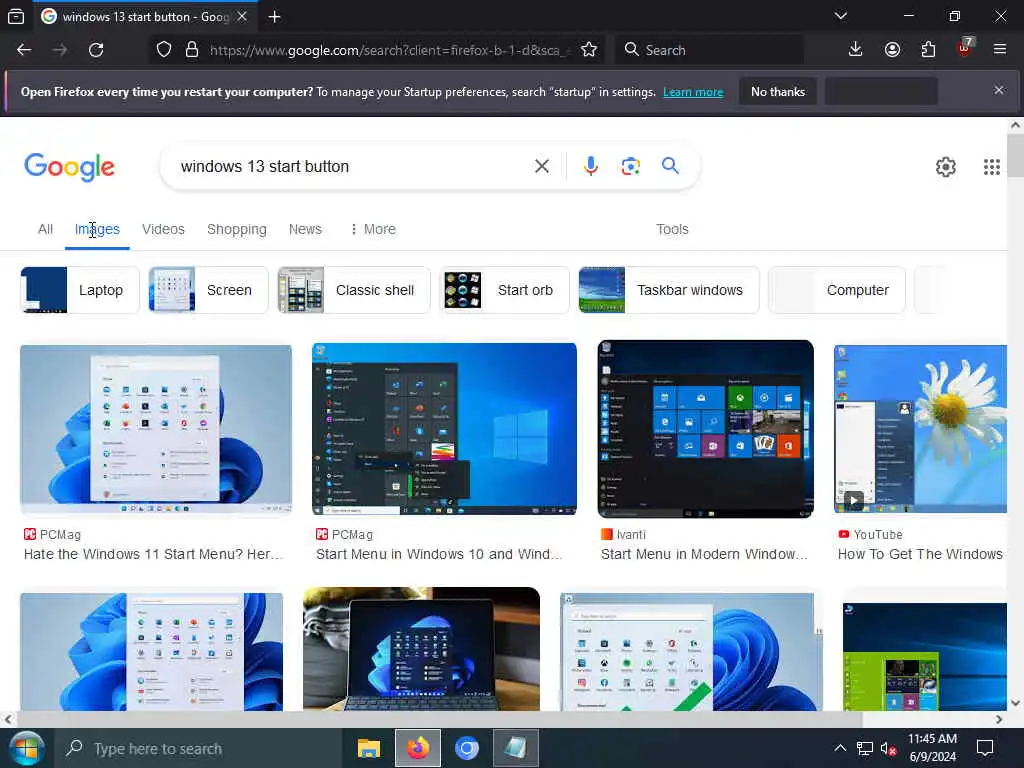
Task: Open the Firefox account icon
Action: coord(892,50)
